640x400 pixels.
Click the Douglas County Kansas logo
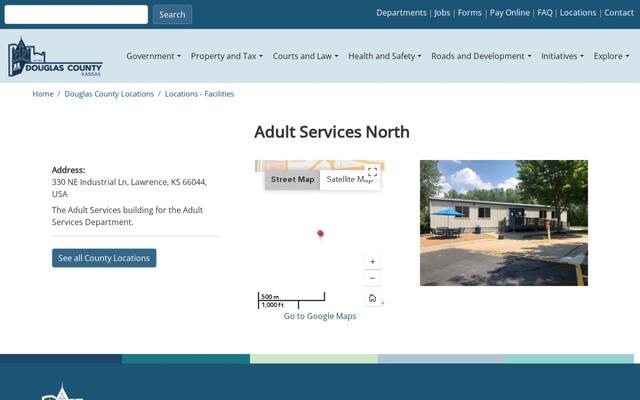pyautogui.click(x=55, y=57)
